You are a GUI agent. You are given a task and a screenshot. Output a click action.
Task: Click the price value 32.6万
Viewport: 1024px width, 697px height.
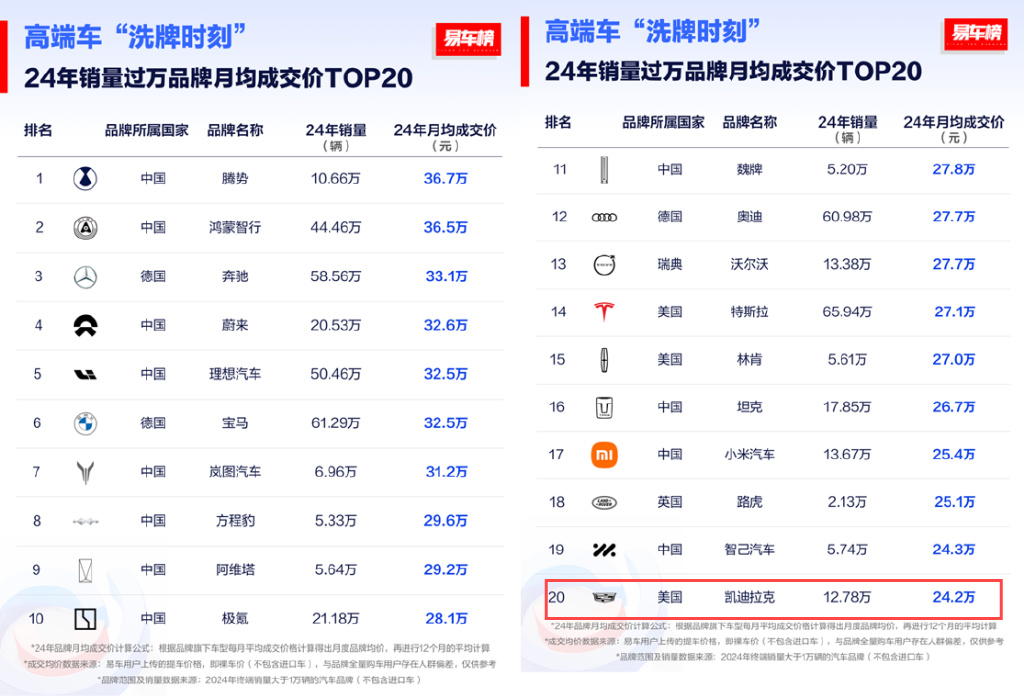[445, 325]
